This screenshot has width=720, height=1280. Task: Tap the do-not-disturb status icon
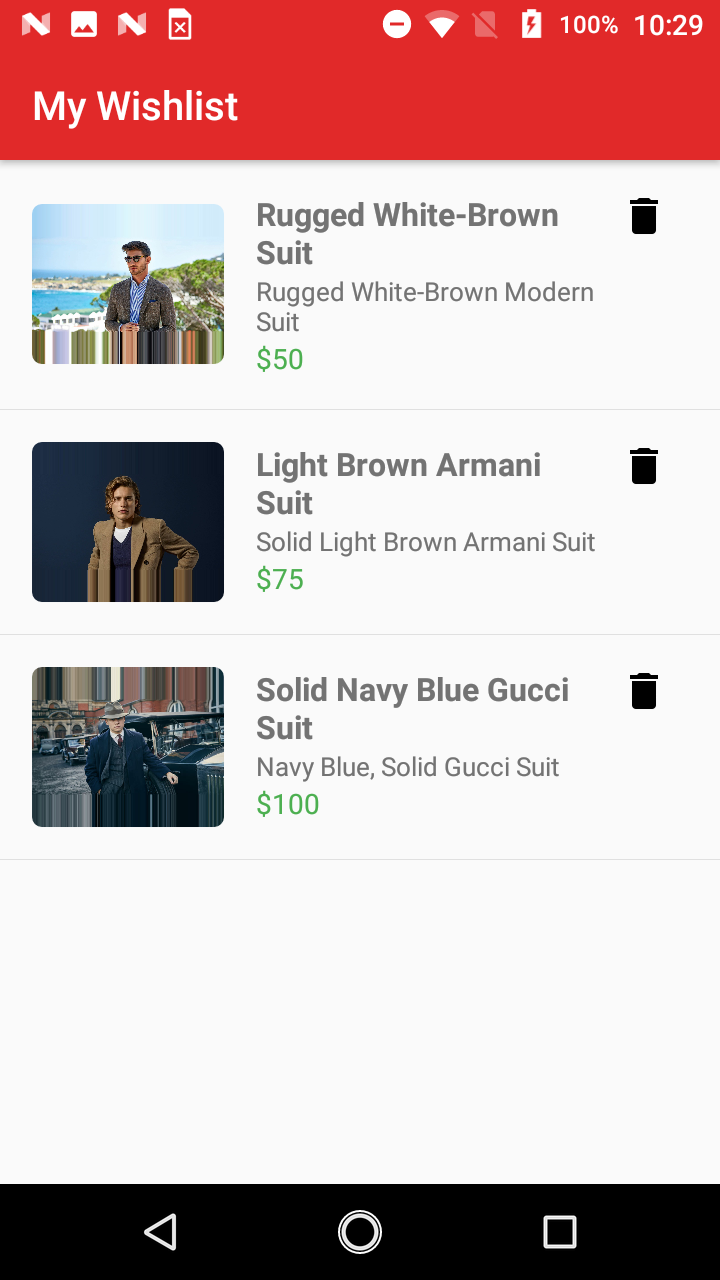pos(397,24)
